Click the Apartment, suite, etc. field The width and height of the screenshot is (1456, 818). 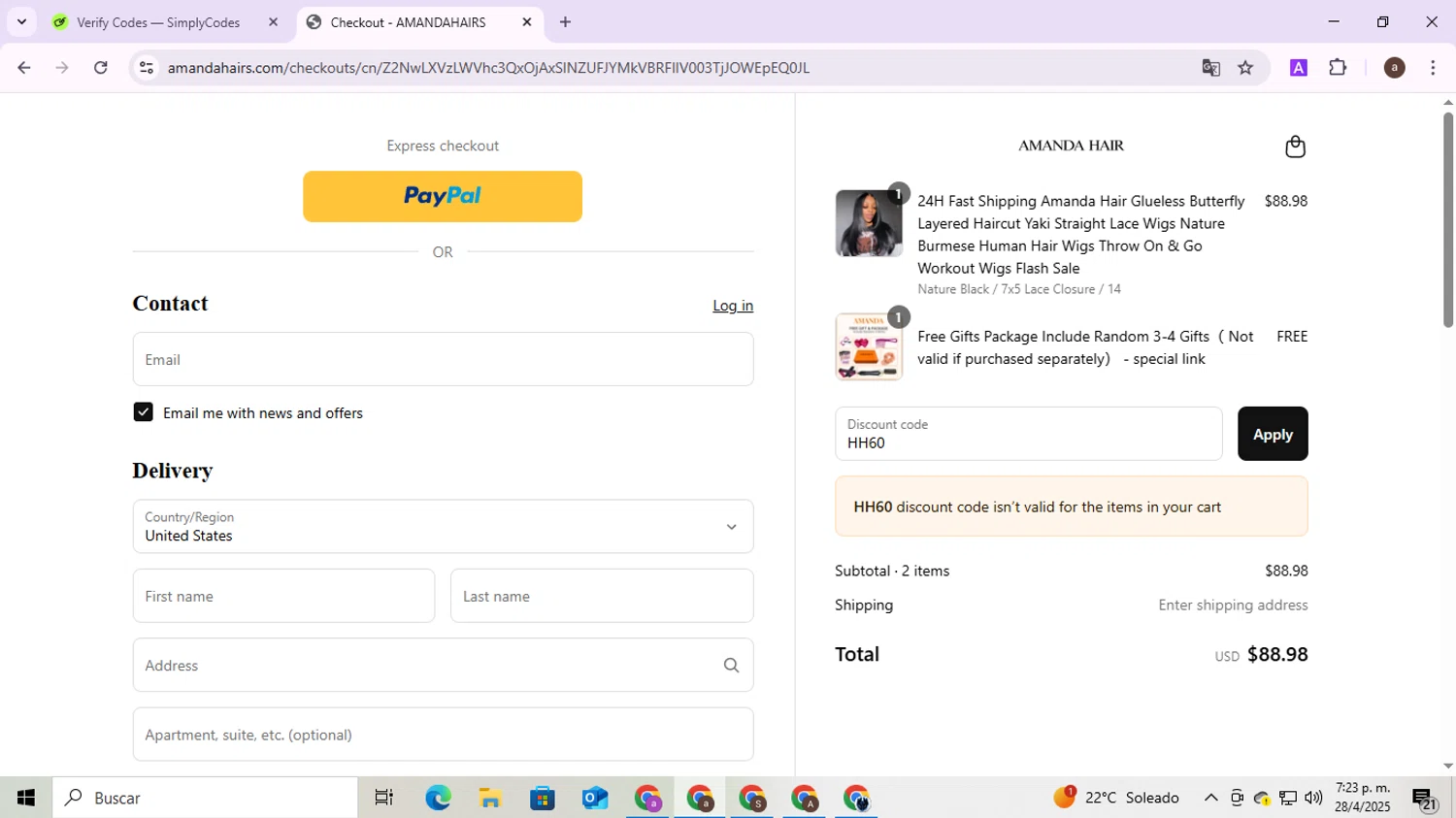tap(443, 735)
